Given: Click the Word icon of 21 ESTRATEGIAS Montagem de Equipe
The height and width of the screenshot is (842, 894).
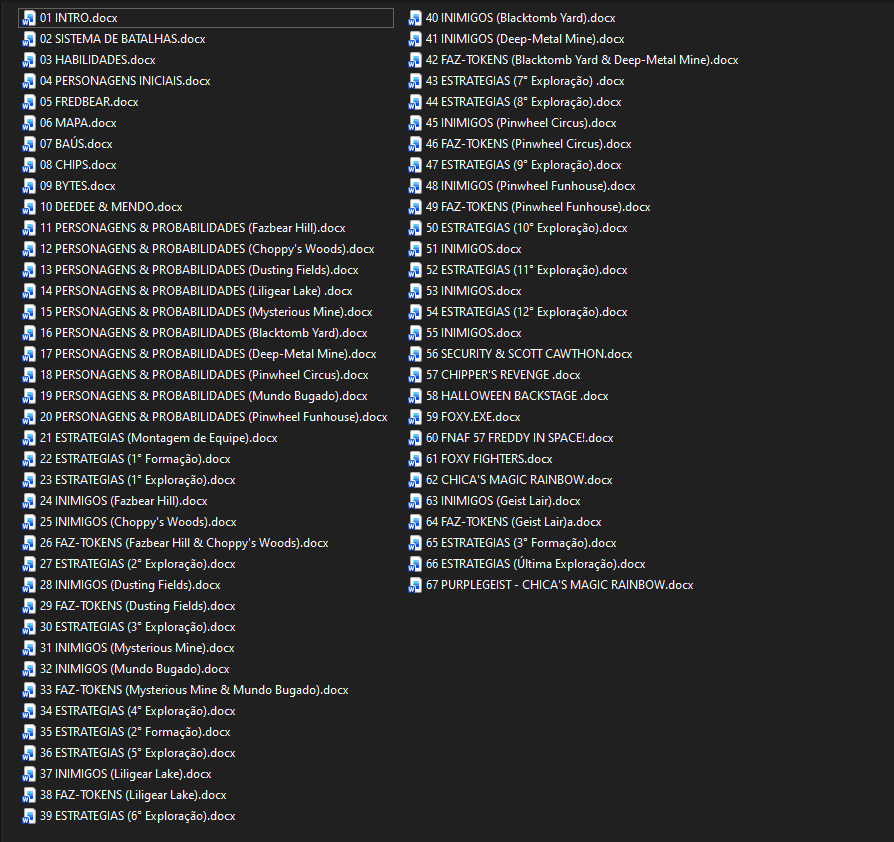Looking at the screenshot, I should (29, 438).
